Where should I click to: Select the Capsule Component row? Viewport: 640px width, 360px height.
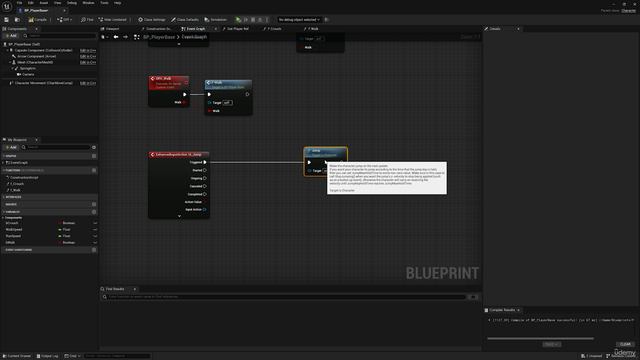(x=43, y=50)
